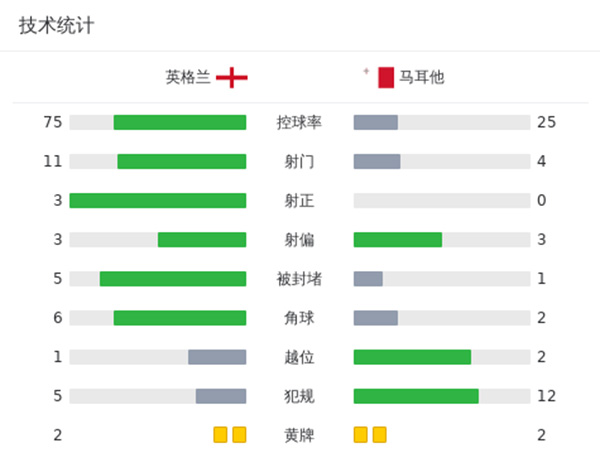The image size is (600, 453).
Task: Click England's gray 犯规 fouls bar
Action: pyautogui.click(x=221, y=396)
